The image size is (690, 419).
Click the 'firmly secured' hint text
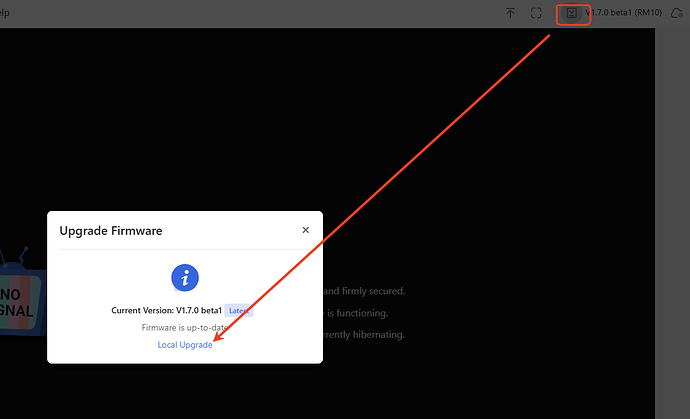(365, 291)
